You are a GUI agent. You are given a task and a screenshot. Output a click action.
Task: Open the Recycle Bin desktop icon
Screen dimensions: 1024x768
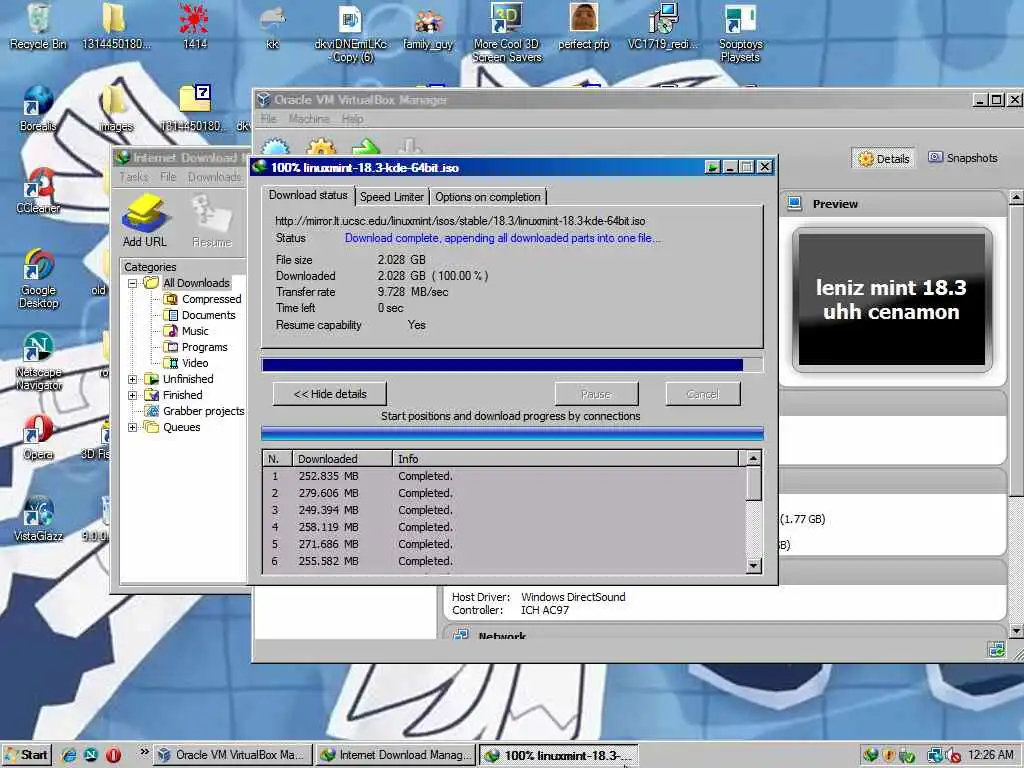click(x=38, y=26)
